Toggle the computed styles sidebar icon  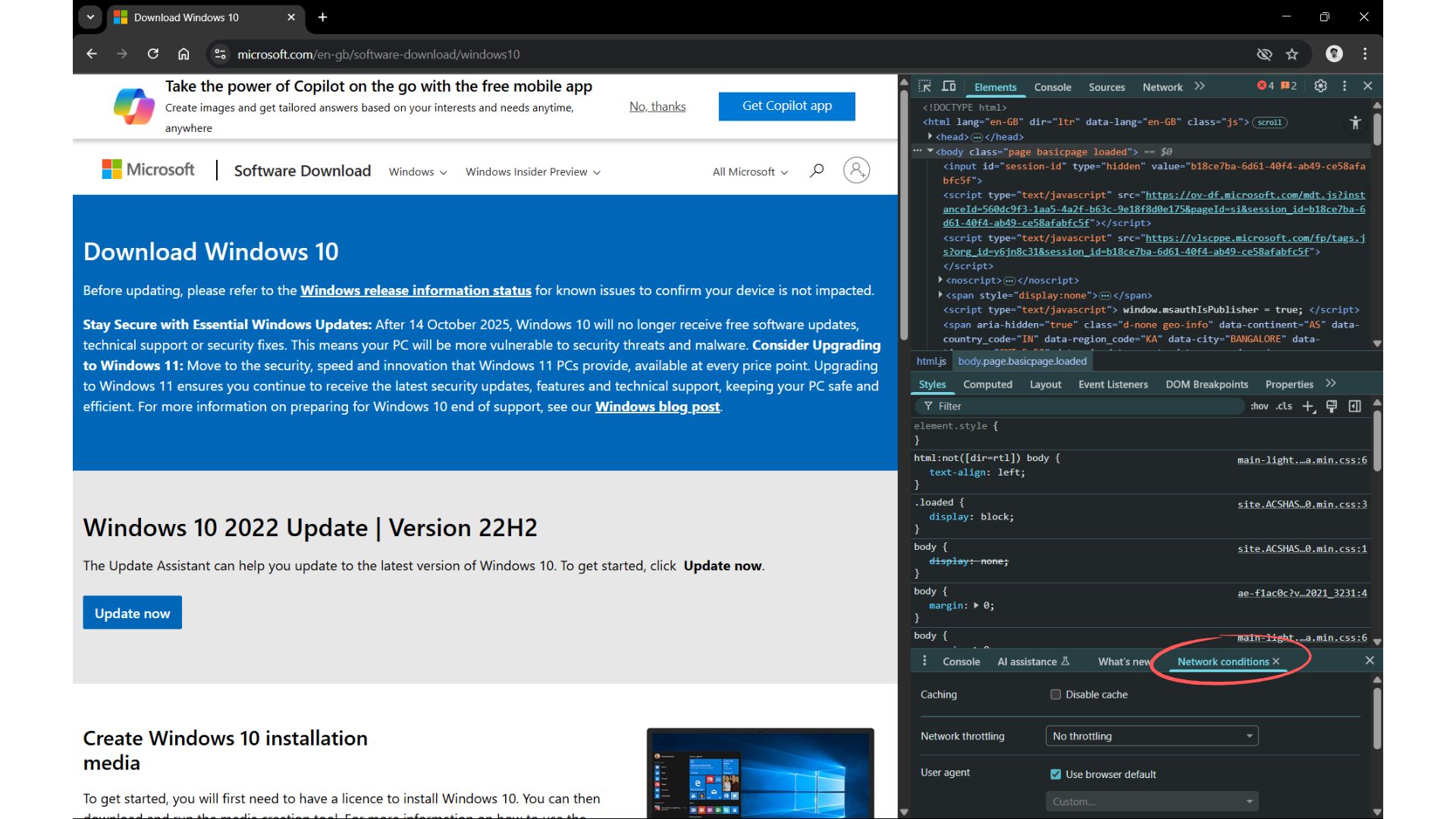[x=1355, y=406]
